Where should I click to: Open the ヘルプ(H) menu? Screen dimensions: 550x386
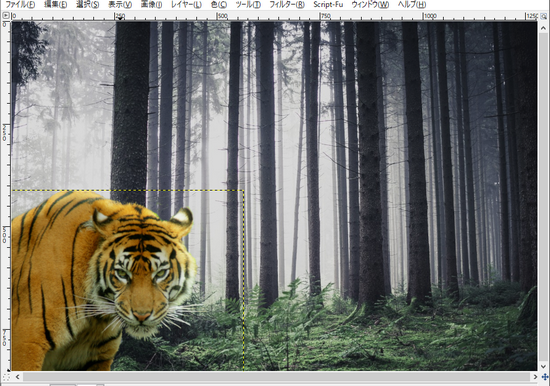point(412,5)
